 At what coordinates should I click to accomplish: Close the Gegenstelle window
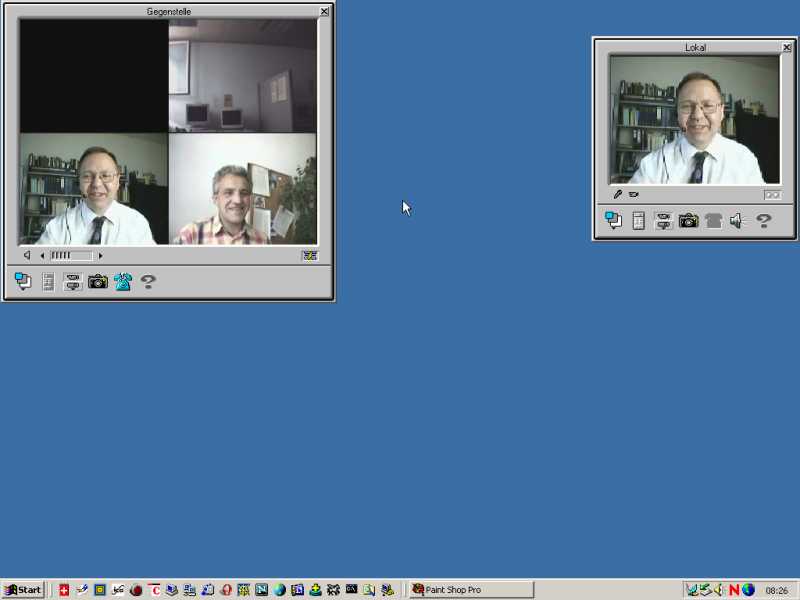[x=324, y=11]
